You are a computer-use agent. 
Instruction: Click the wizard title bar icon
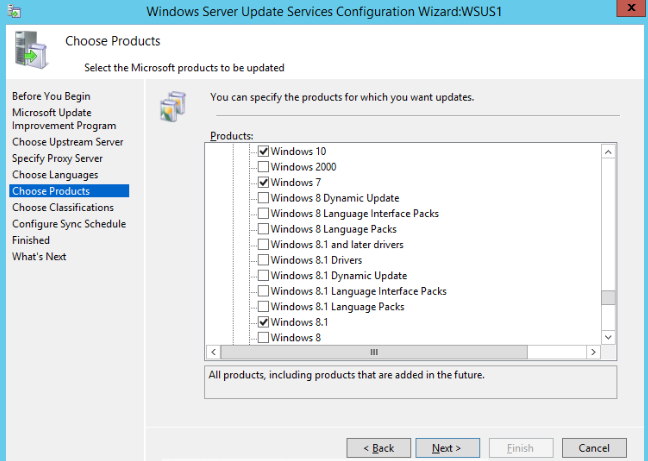point(14,11)
